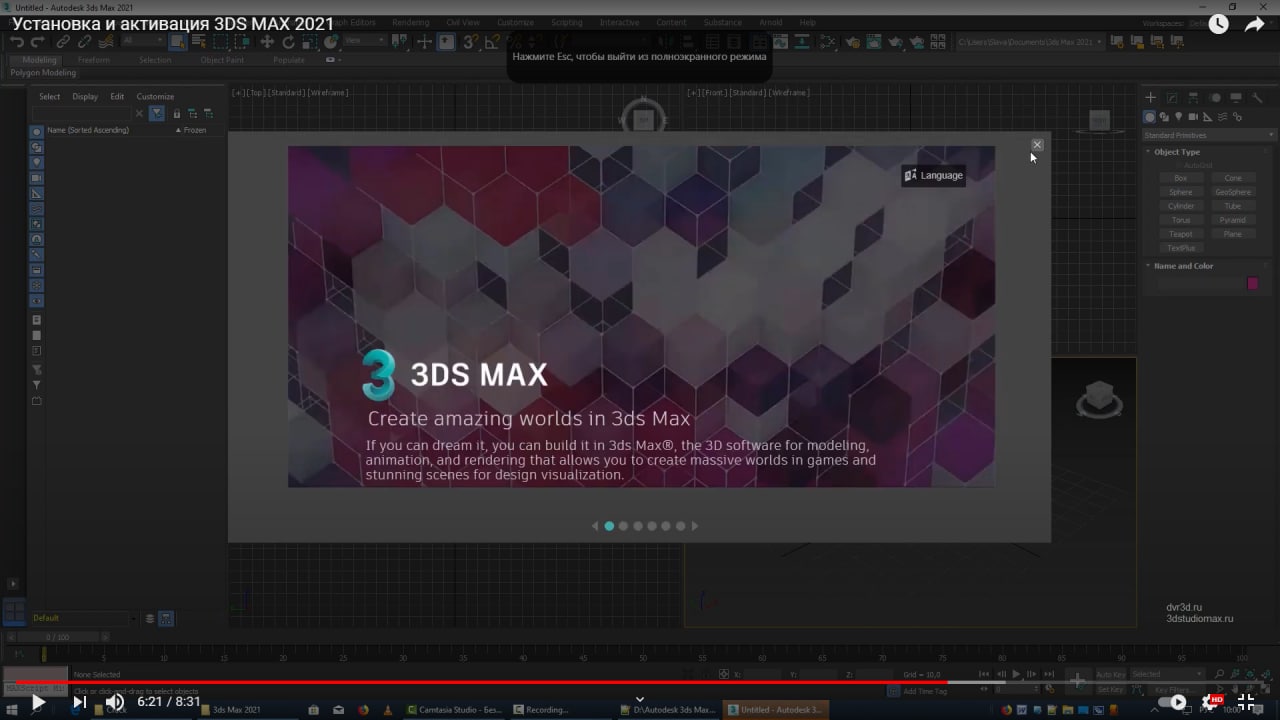
Task: Create a Cylinder primitive
Action: point(1181,206)
